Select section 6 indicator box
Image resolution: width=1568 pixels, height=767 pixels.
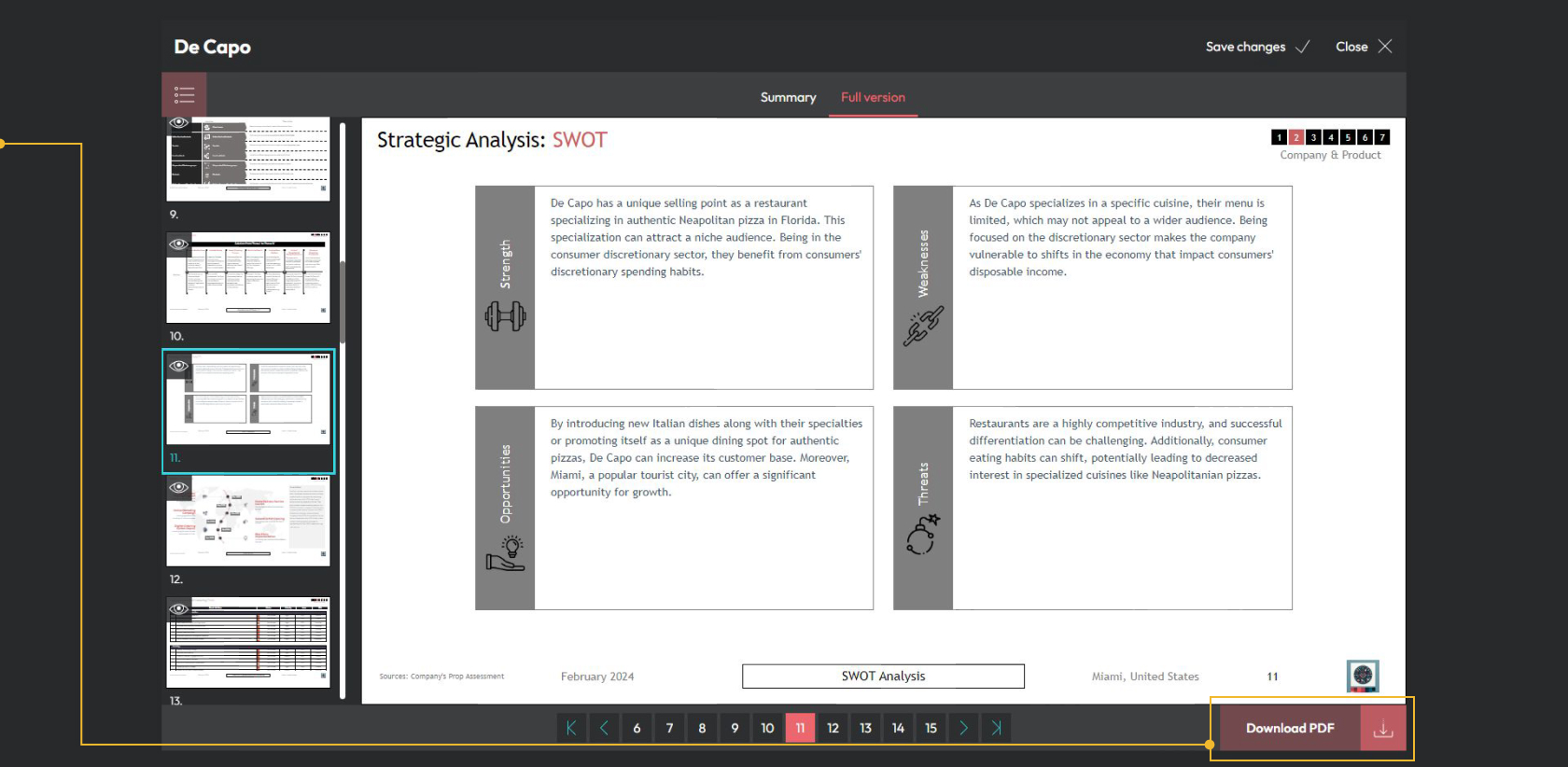coord(1365,137)
